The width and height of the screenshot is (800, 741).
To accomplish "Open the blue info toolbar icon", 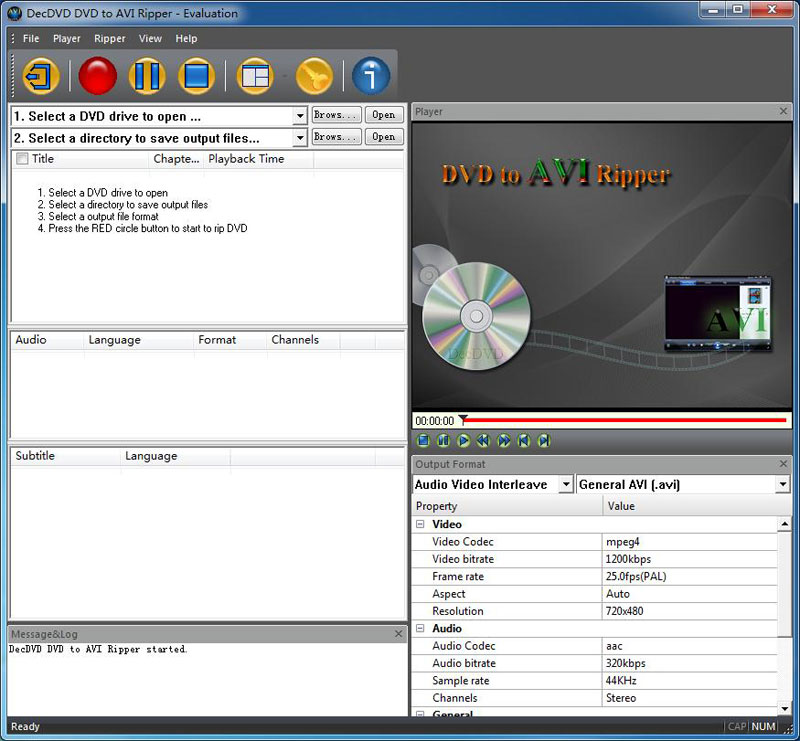I will coord(371,76).
